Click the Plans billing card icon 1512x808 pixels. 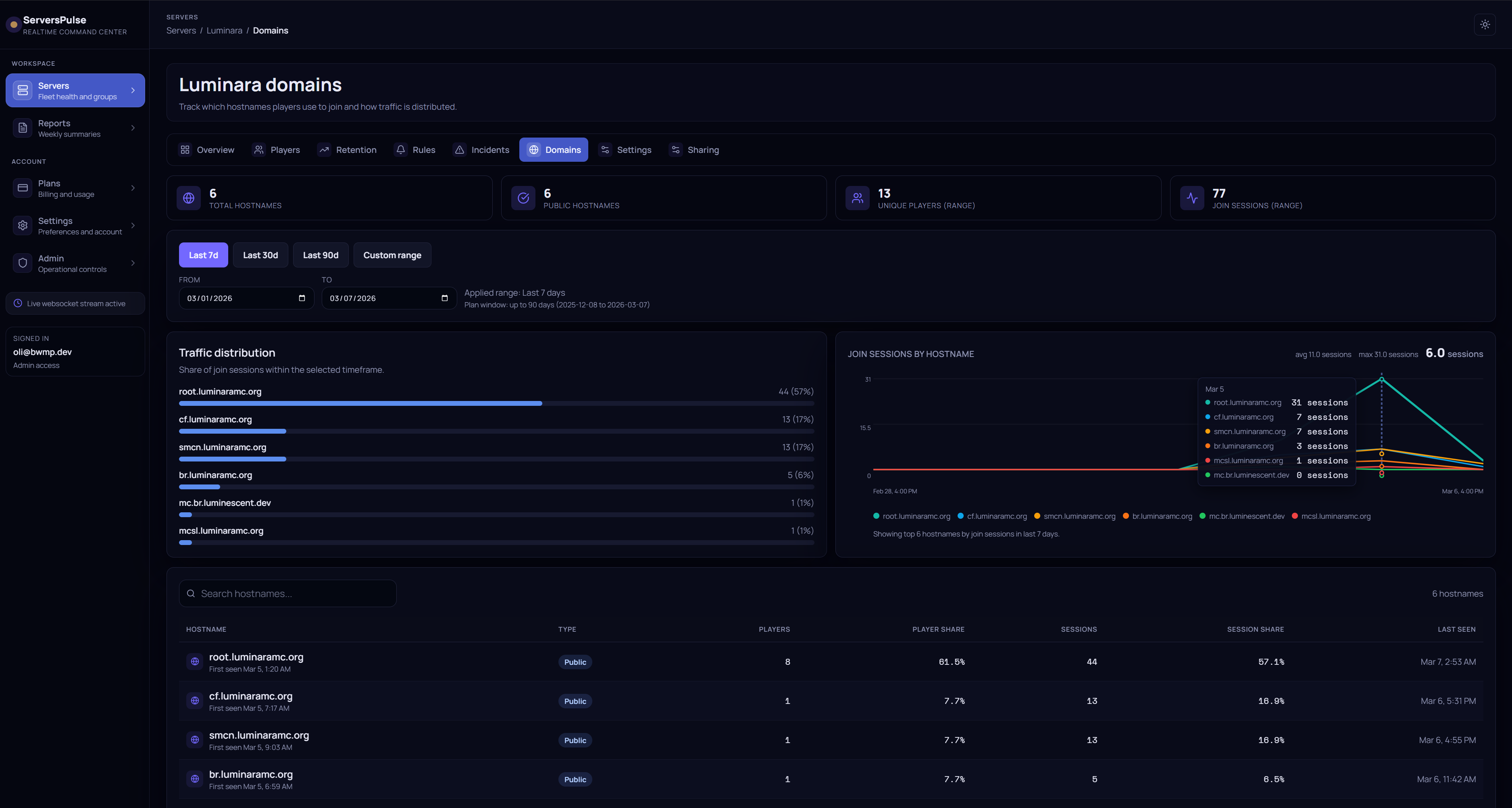tap(23, 188)
